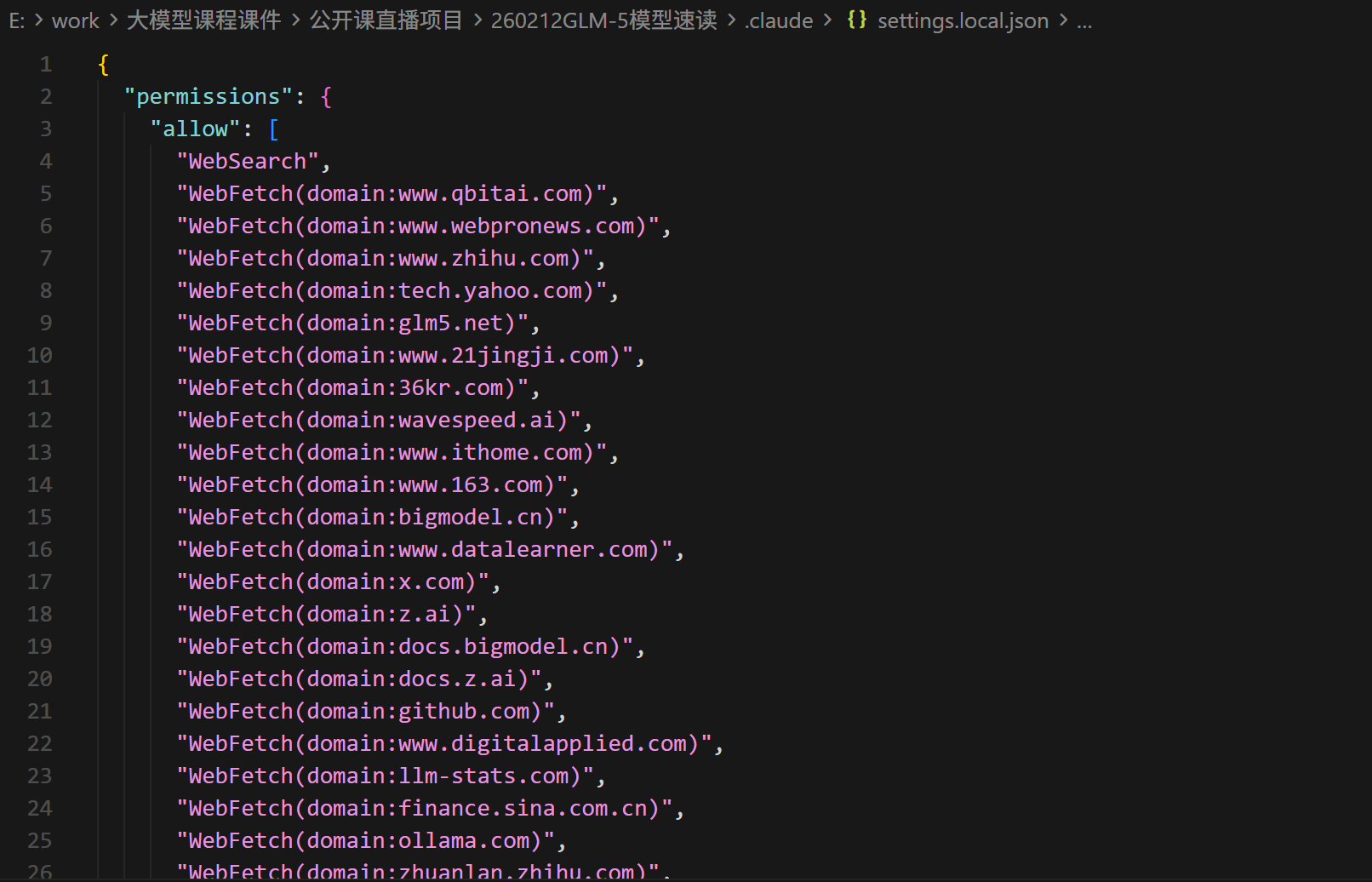This screenshot has width=1372, height=882.
Task: Place cursor in the domain:z.ai entry on line 18
Action: [326, 615]
